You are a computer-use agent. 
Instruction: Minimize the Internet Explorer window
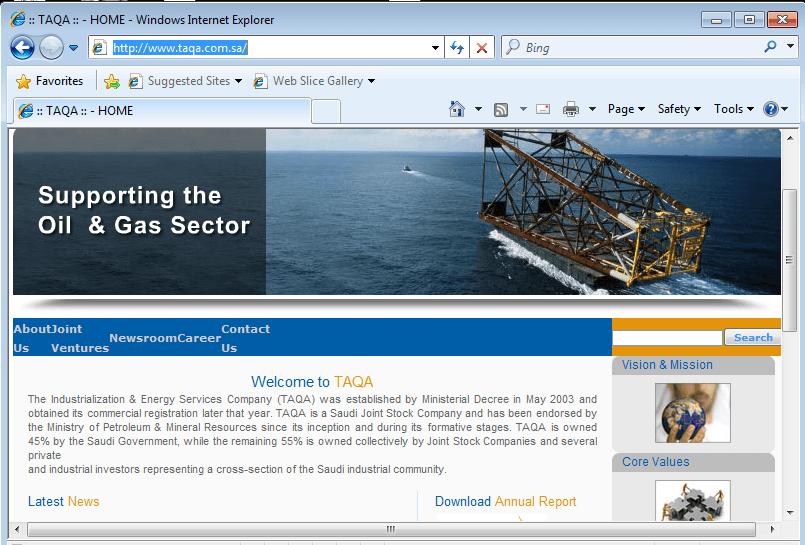[x=716, y=20]
